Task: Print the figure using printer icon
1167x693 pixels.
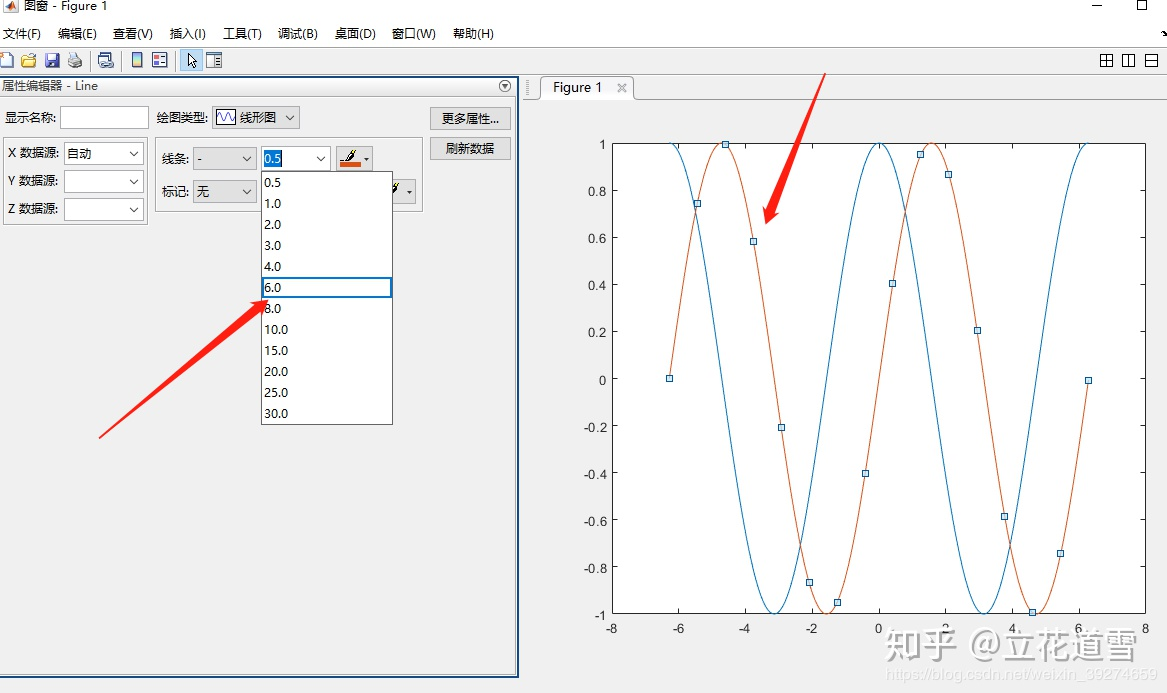Action: (x=74, y=60)
